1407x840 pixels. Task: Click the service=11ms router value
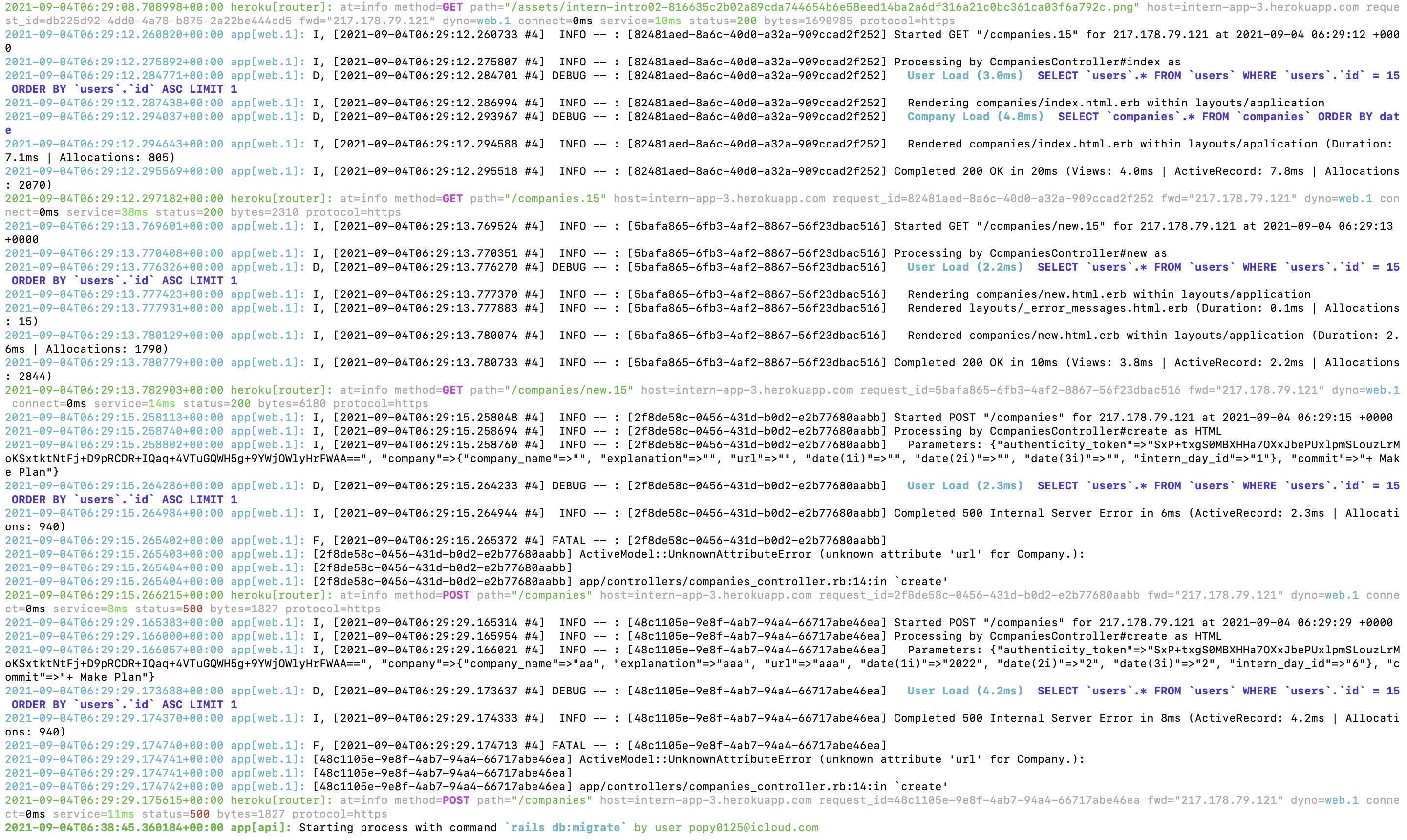pos(93,814)
